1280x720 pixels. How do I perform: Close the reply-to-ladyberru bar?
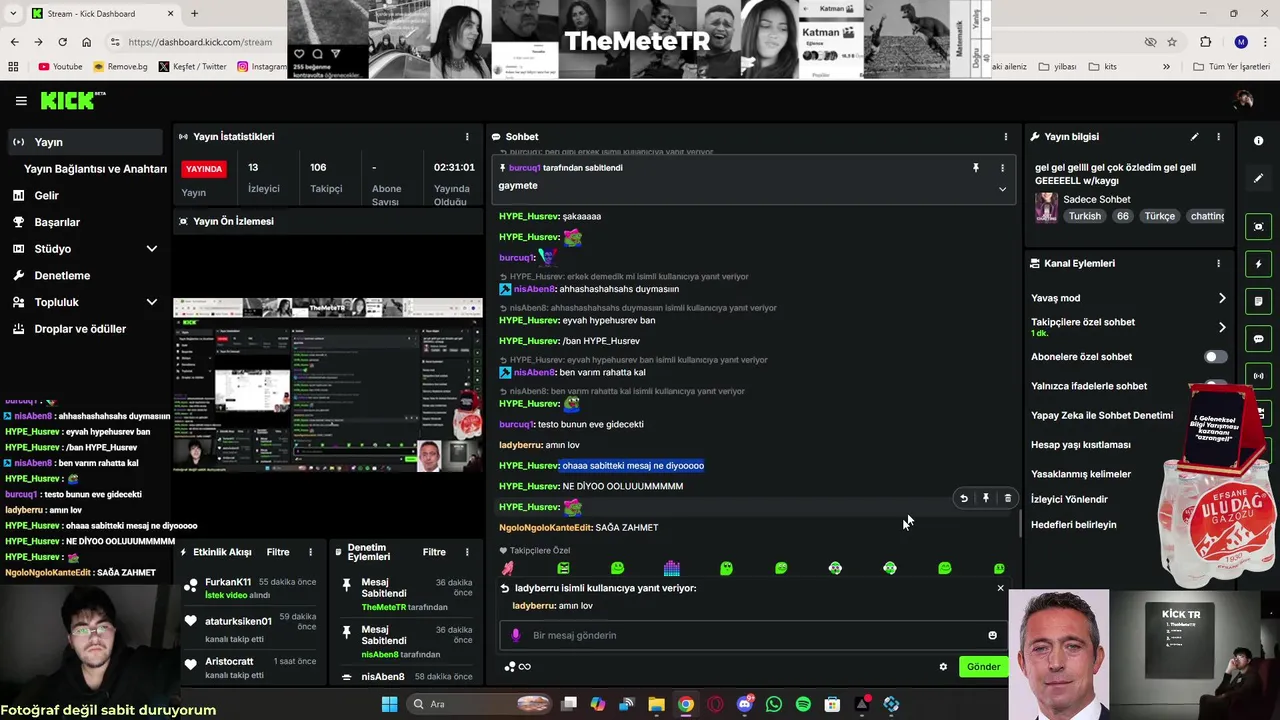pyautogui.click(x=1000, y=588)
